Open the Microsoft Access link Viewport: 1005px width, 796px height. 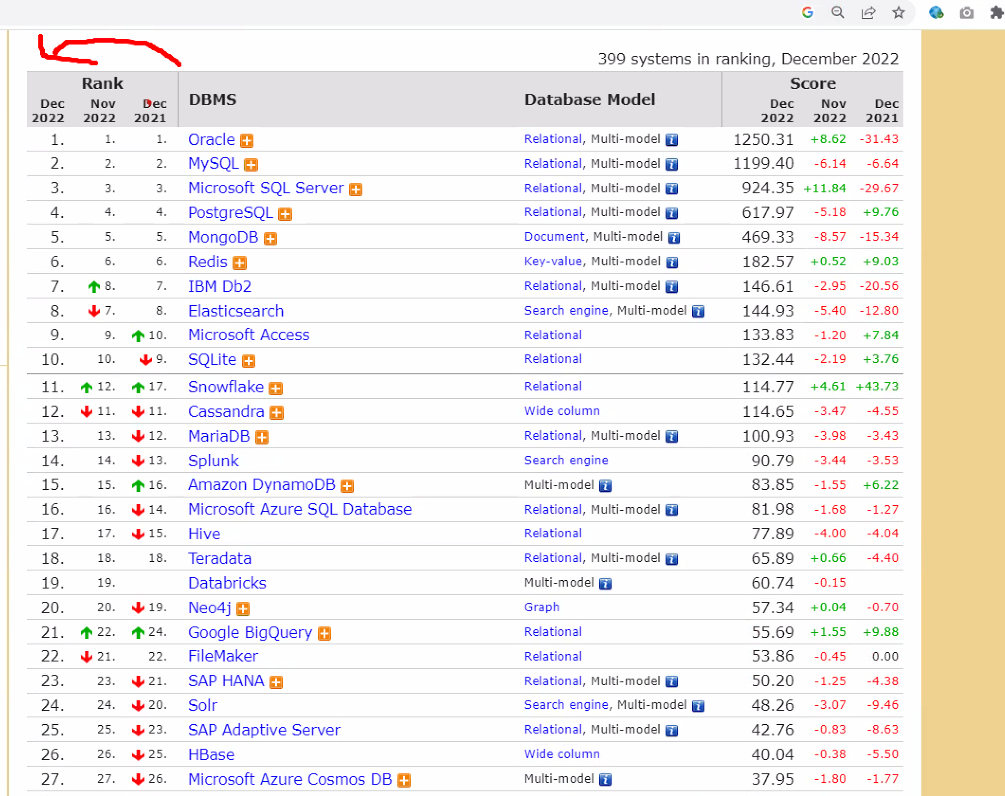click(249, 335)
